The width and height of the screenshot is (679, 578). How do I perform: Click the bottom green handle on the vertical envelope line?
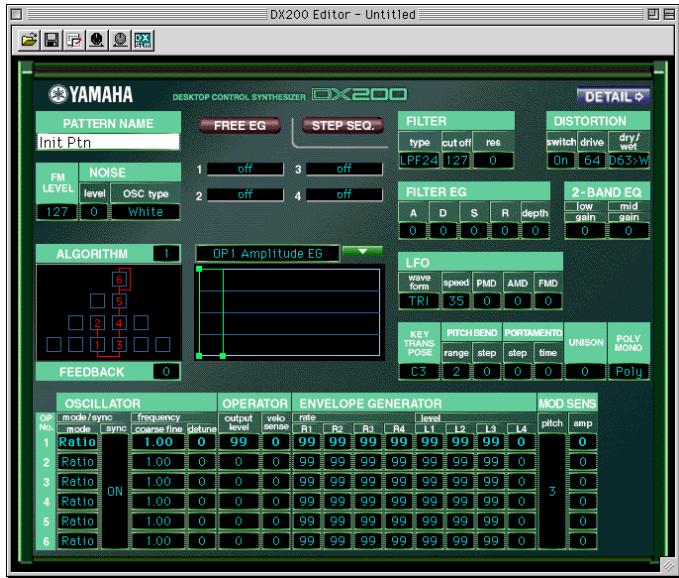pos(223,356)
